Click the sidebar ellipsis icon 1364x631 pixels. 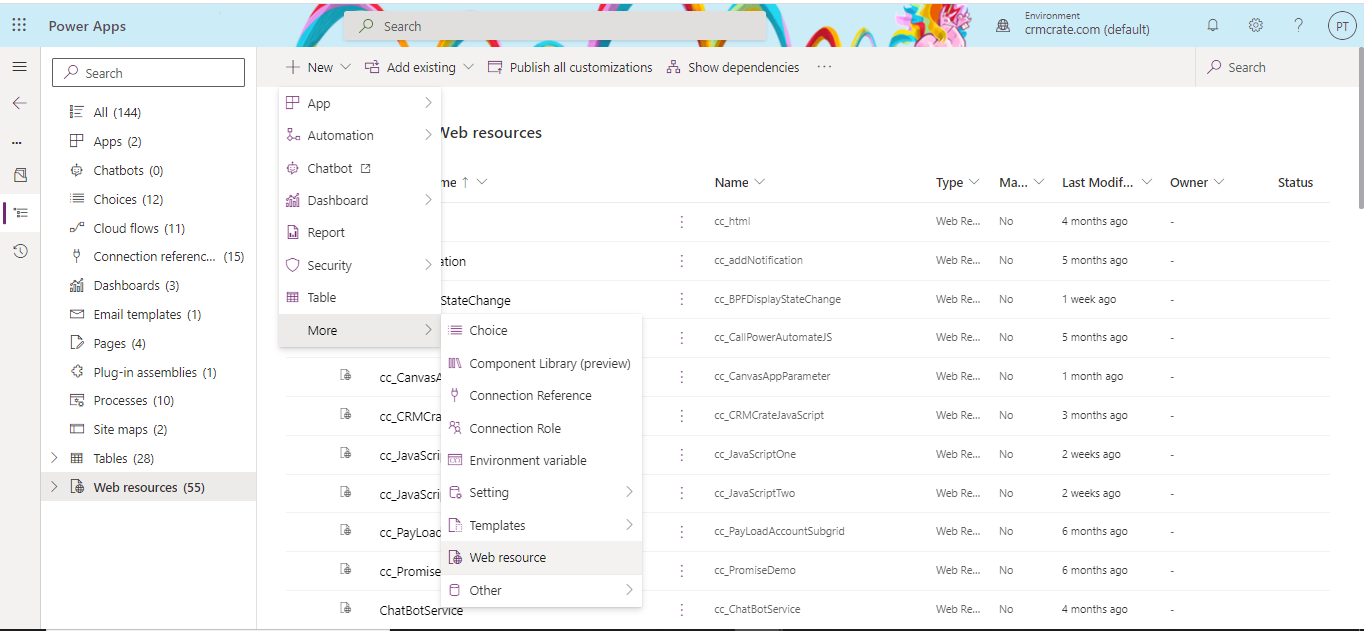pos(16,141)
